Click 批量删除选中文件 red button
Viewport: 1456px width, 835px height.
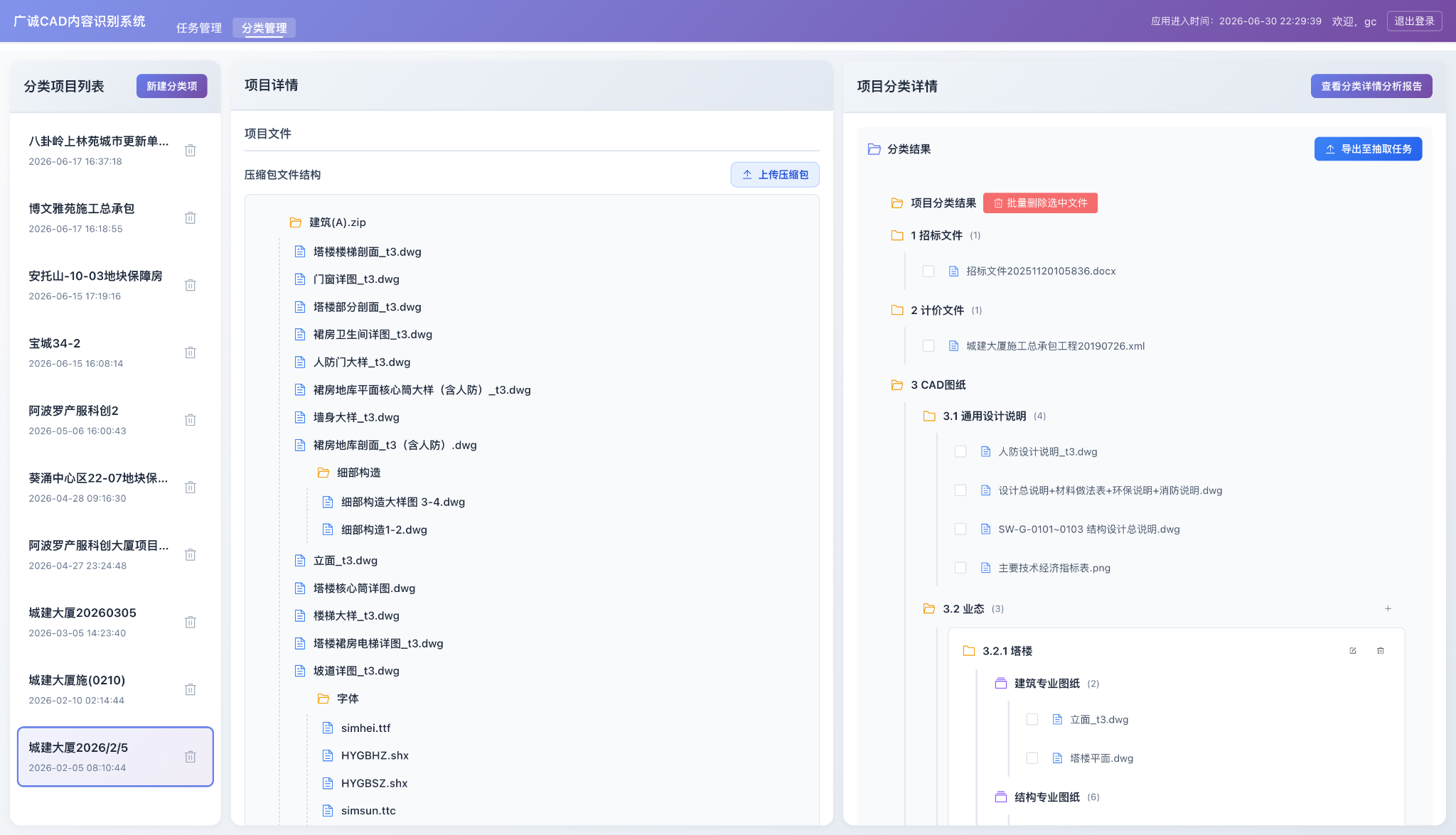pyautogui.click(x=1040, y=203)
